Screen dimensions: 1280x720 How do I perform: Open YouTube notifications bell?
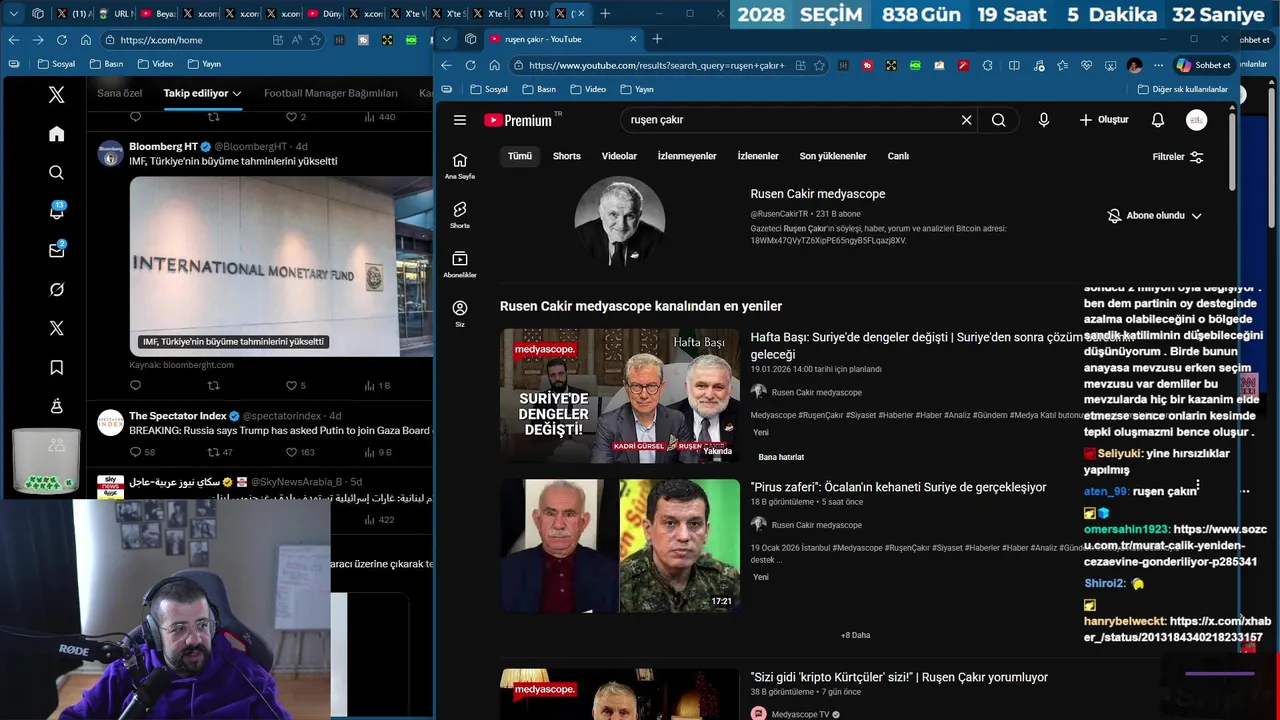click(x=1157, y=120)
